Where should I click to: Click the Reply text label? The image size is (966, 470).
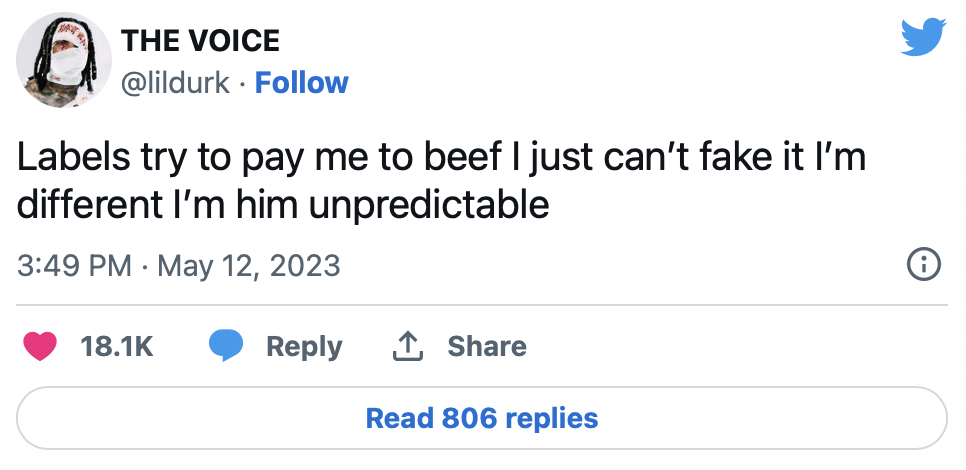coord(303,346)
